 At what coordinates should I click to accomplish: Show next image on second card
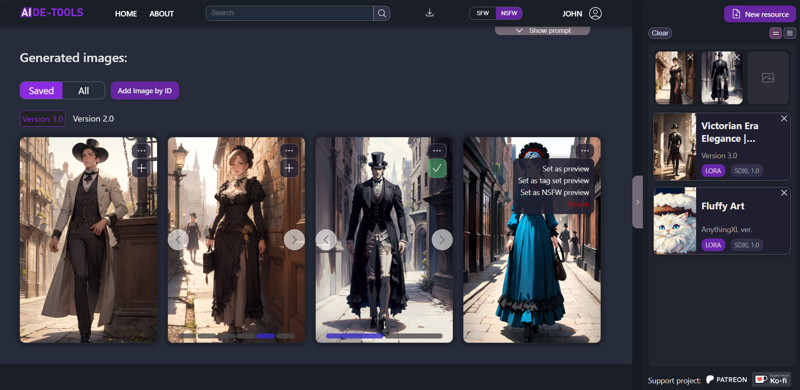(x=294, y=239)
